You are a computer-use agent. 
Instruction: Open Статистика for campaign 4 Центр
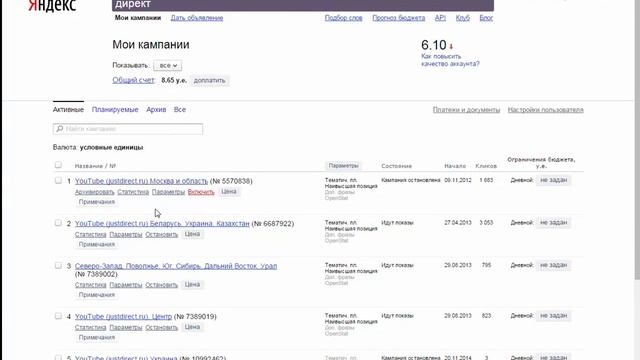tap(91, 327)
